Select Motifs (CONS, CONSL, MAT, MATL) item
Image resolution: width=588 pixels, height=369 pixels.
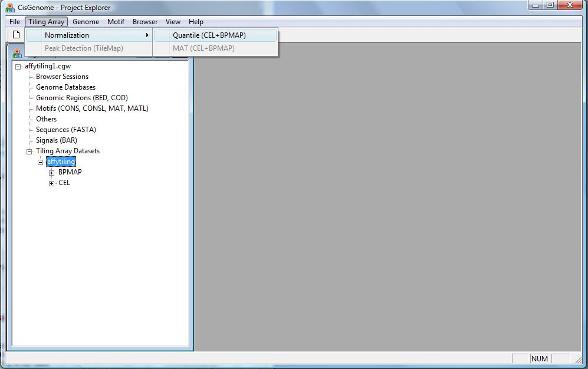pyautogui.click(x=92, y=108)
